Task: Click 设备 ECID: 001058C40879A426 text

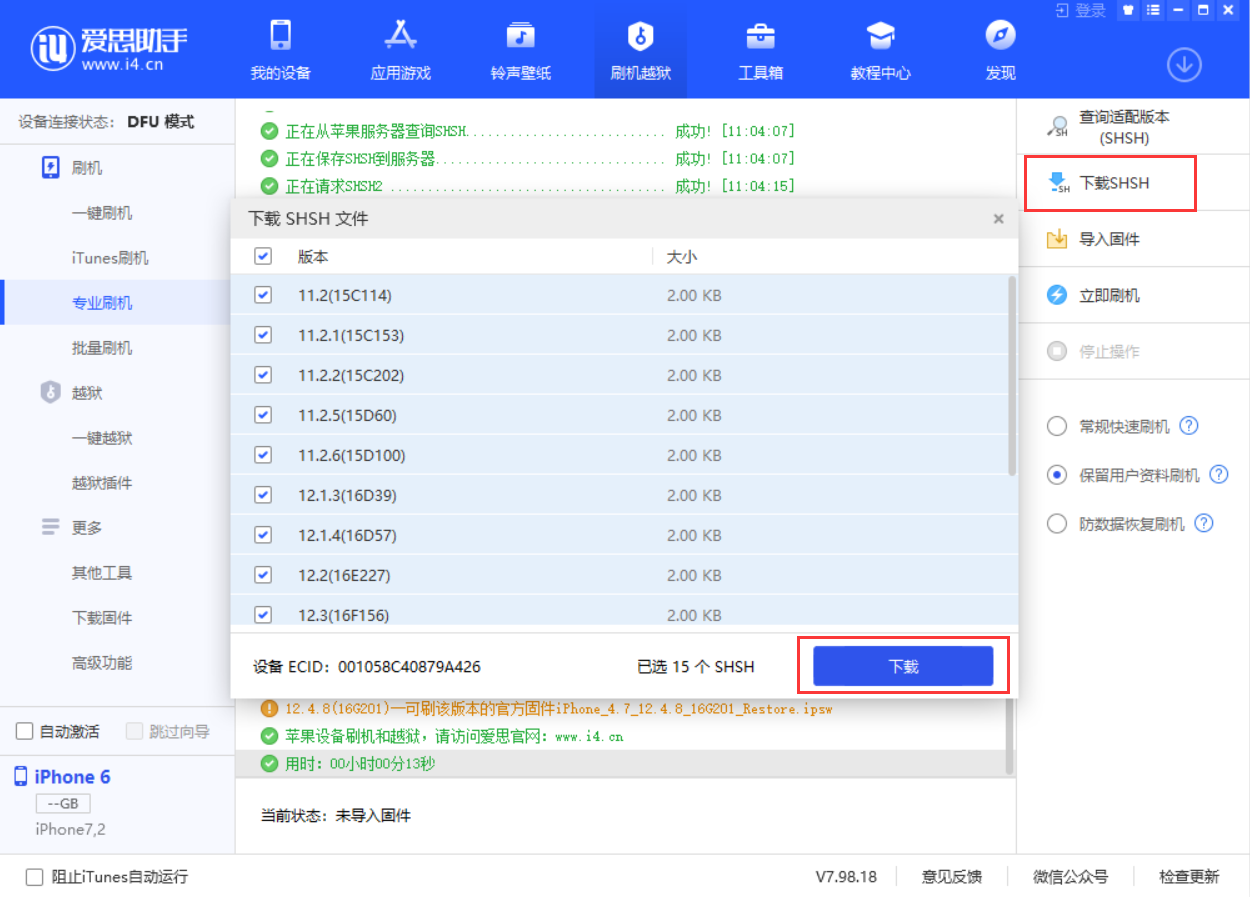Action: coord(367,666)
